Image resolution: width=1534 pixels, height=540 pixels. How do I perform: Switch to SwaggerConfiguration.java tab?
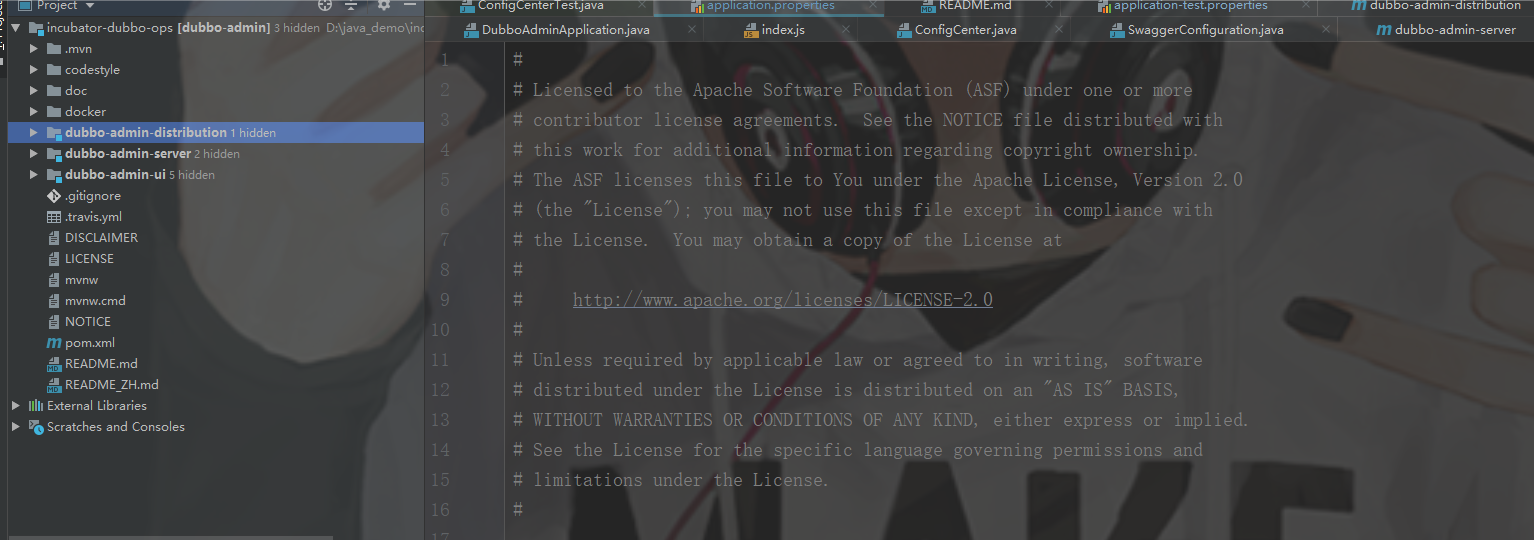[1205, 29]
